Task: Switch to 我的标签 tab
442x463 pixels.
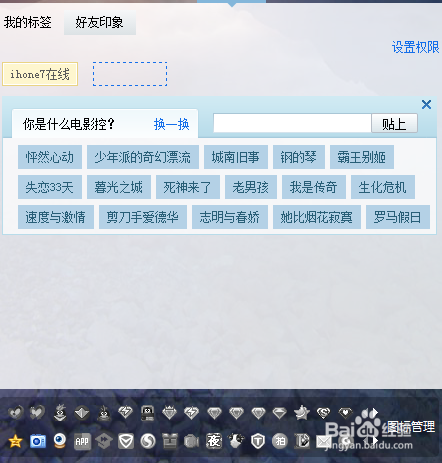Action: 28,22
